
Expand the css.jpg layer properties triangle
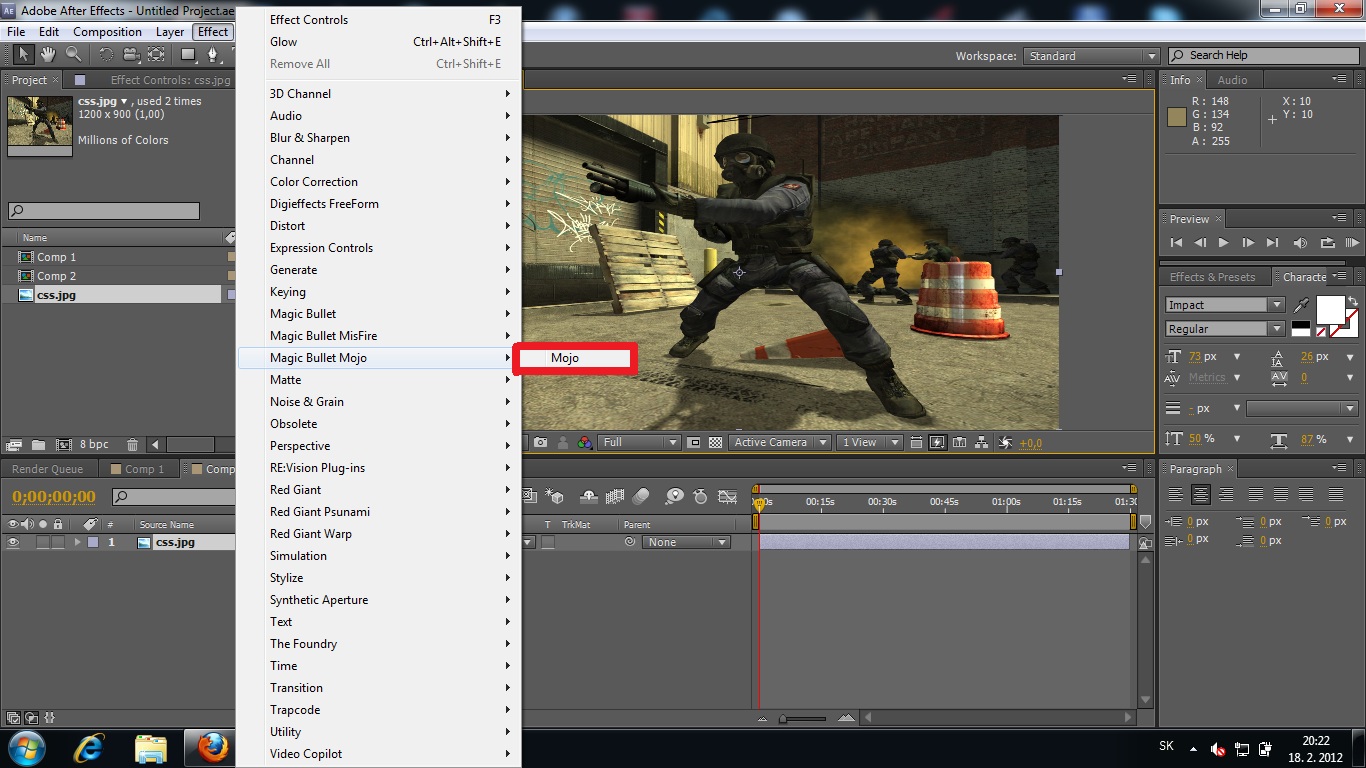click(77, 542)
